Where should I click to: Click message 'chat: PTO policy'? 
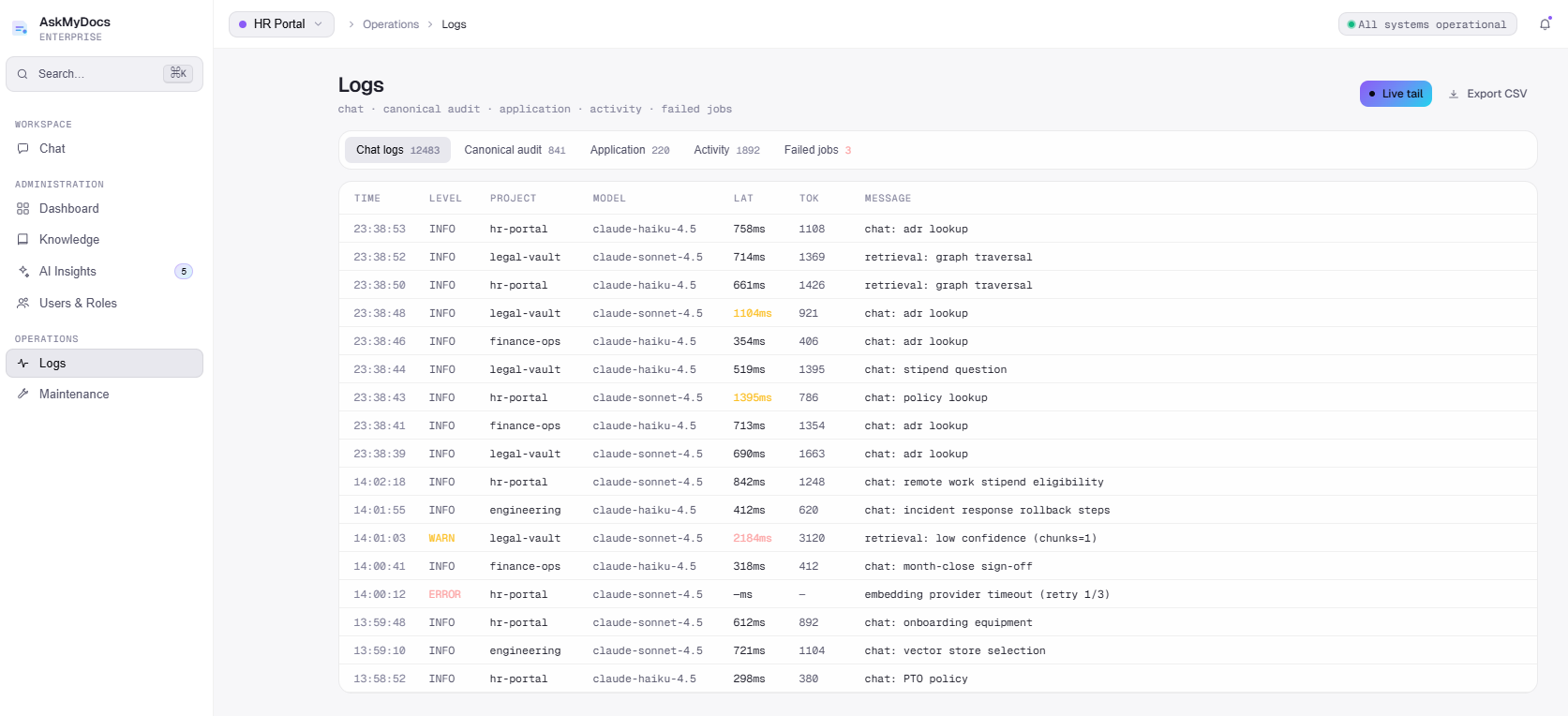point(917,679)
